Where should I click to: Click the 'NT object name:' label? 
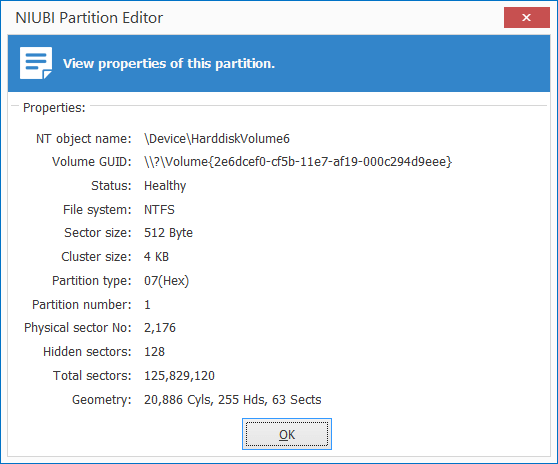pos(84,139)
